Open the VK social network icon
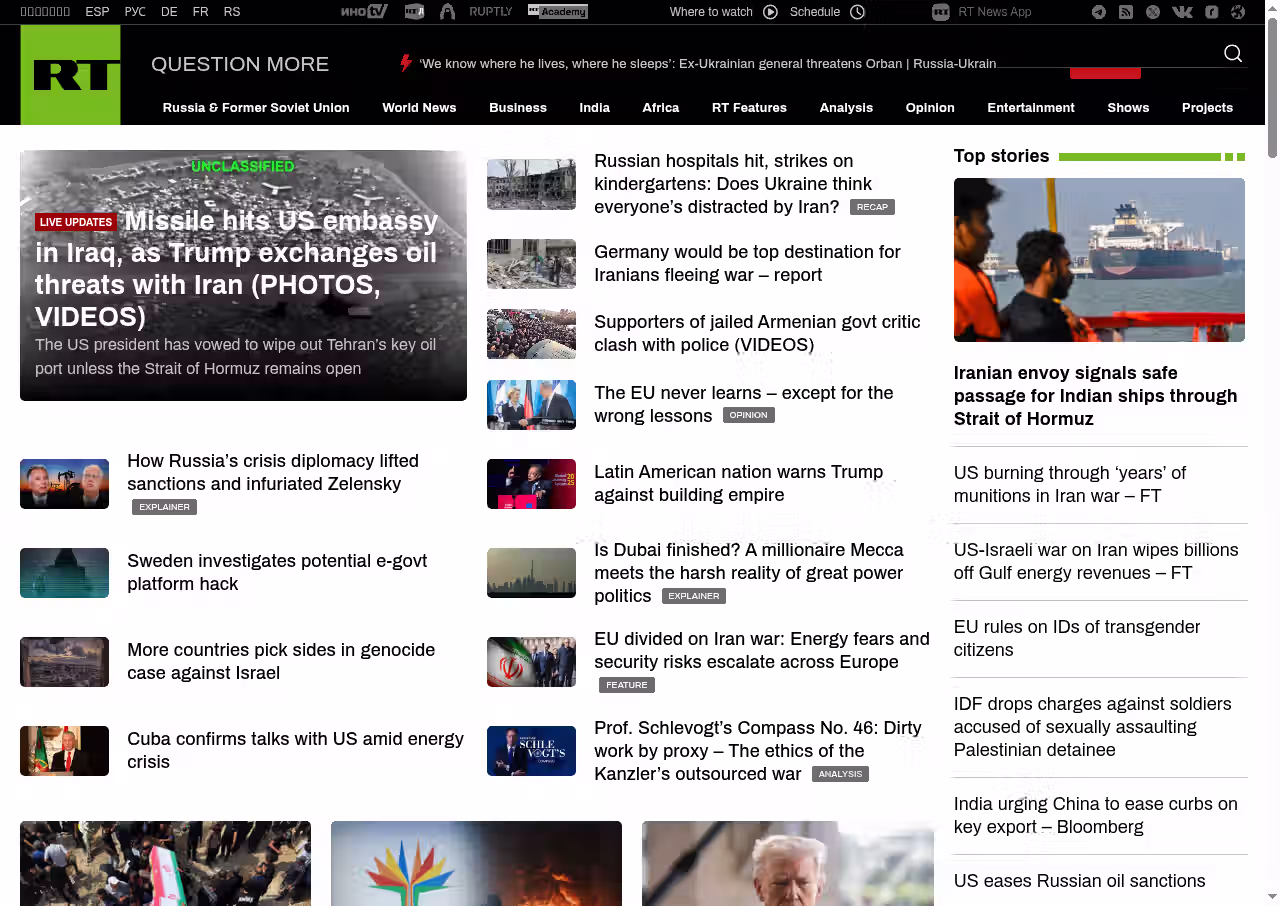1280x906 pixels. pyautogui.click(x=1182, y=12)
